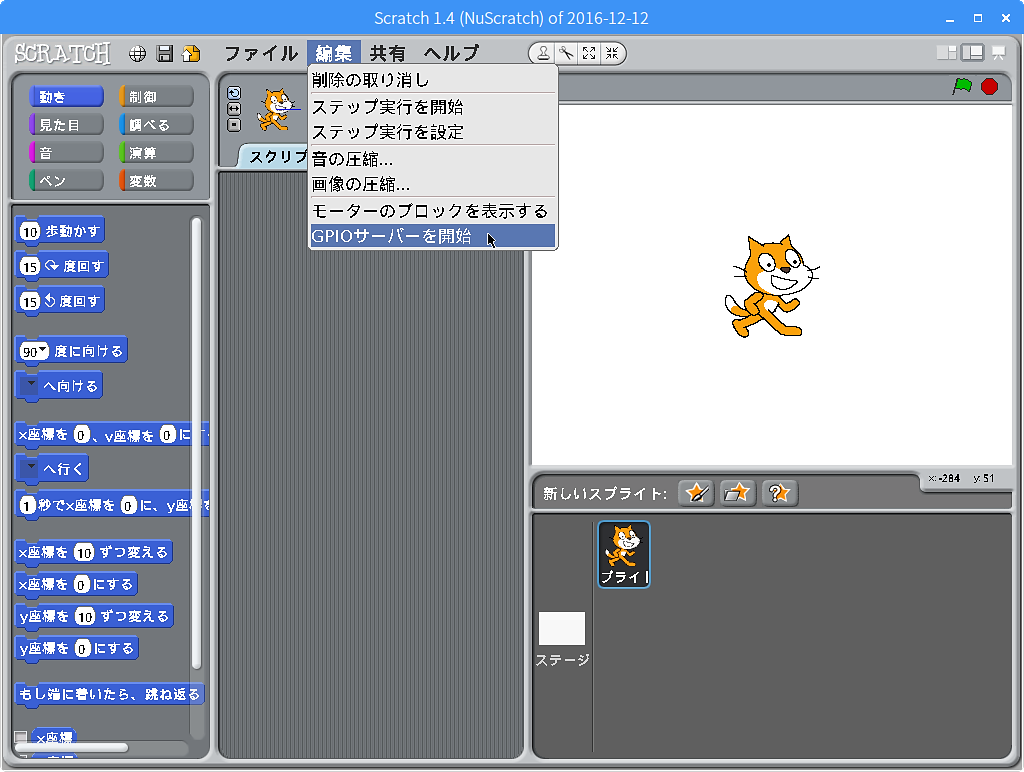Click the 10 歩動かす block
Image resolution: width=1024 pixels, height=772 pixels.
[x=60, y=231]
